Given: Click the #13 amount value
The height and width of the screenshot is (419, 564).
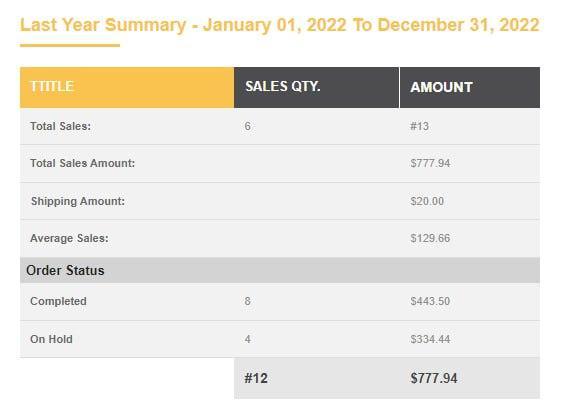Looking at the screenshot, I should point(419,126).
